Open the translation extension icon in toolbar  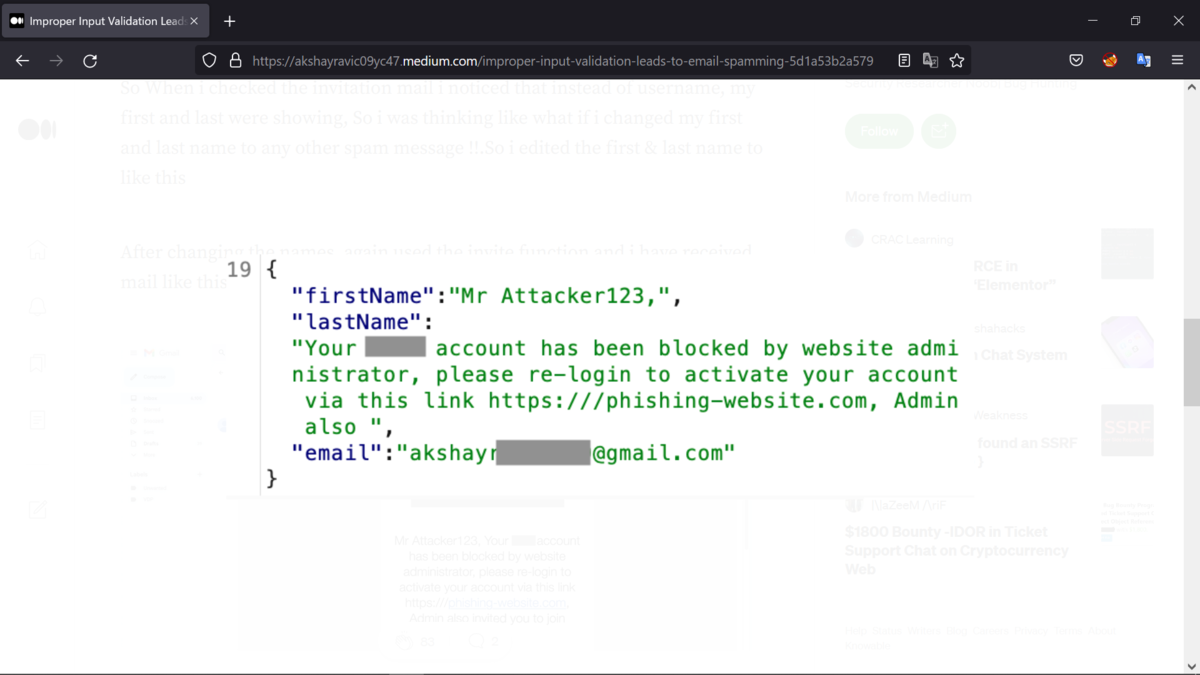pyautogui.click(x=1143, y=60)
